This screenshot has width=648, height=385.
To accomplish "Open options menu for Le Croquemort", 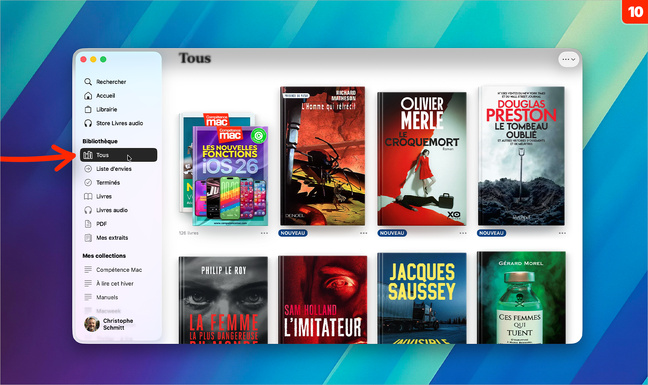I will pos(463,233).
